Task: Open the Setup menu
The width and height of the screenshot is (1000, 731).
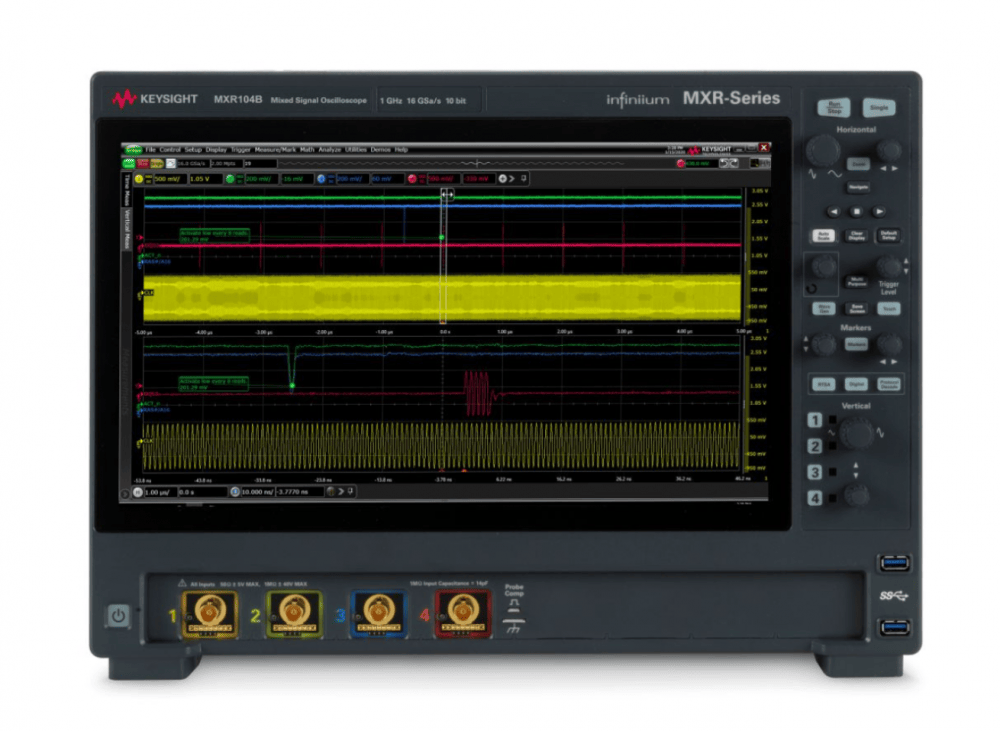Action: tap(193, 149)
